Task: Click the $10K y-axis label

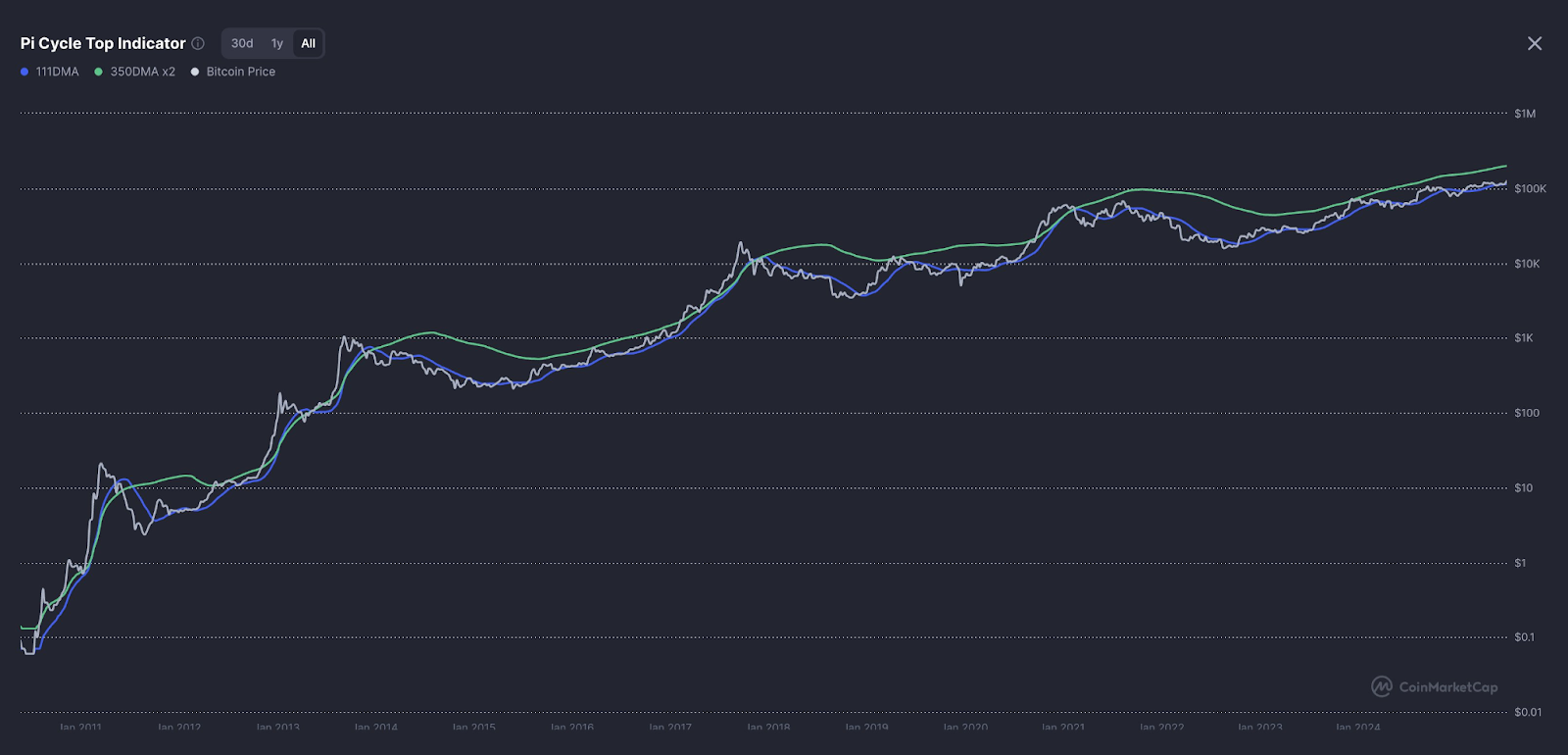Action: (x=1527, y=264)
